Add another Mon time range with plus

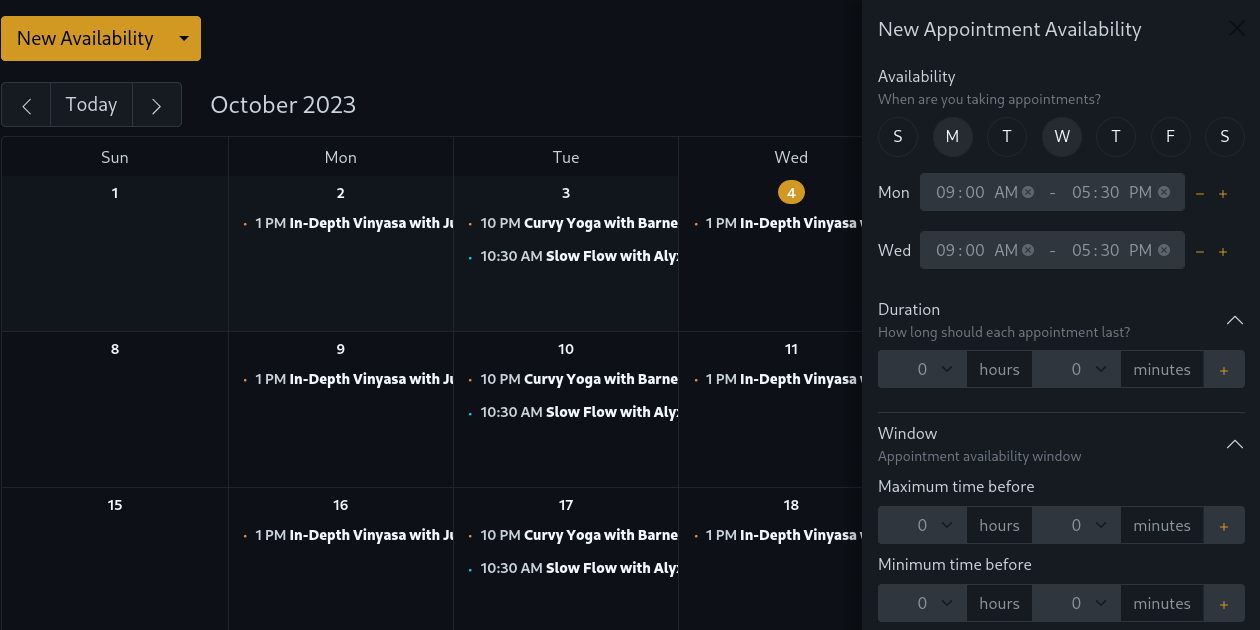point(1223,193)
